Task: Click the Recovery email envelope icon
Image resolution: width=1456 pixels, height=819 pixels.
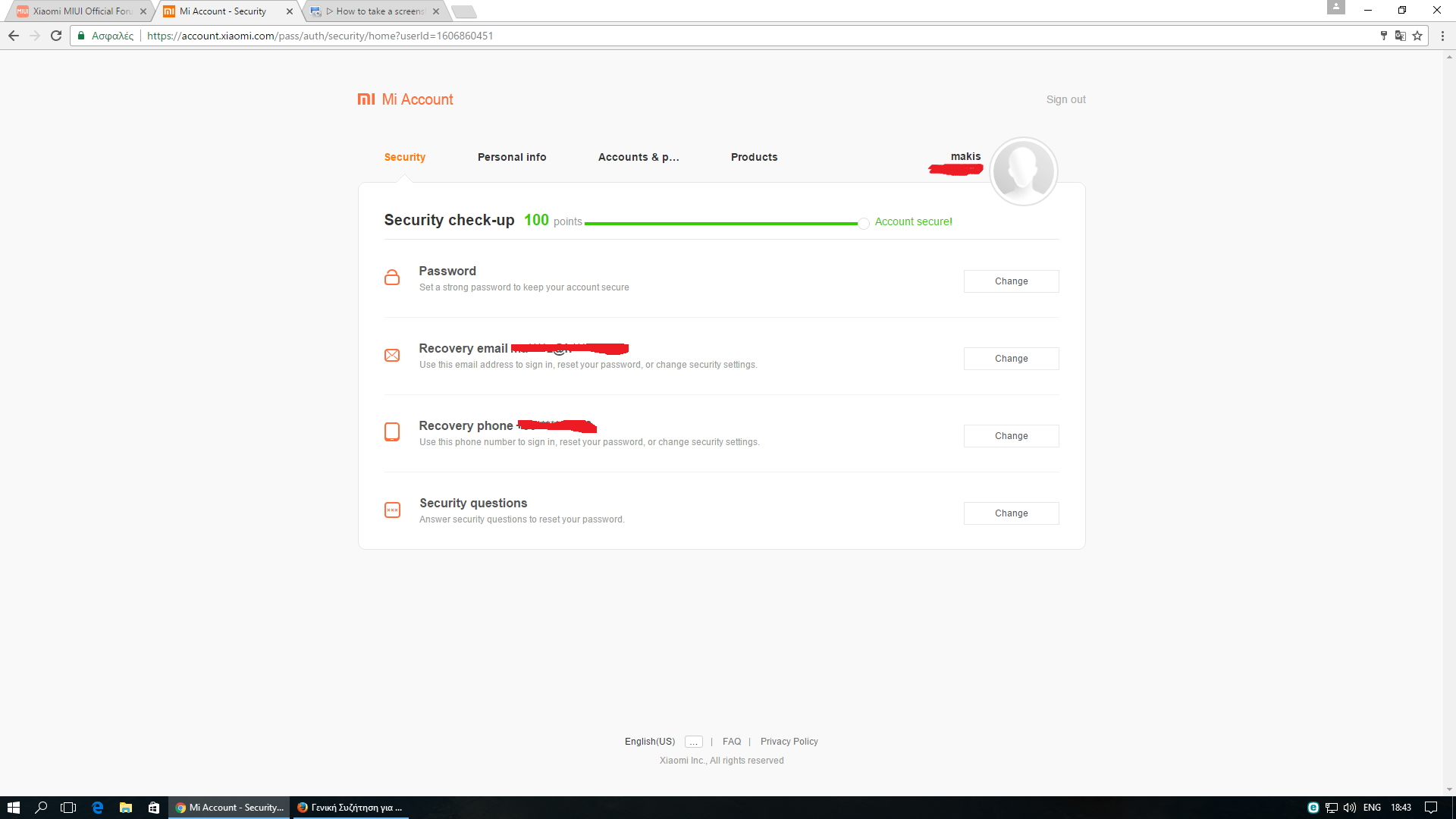Action: [392, 355]
